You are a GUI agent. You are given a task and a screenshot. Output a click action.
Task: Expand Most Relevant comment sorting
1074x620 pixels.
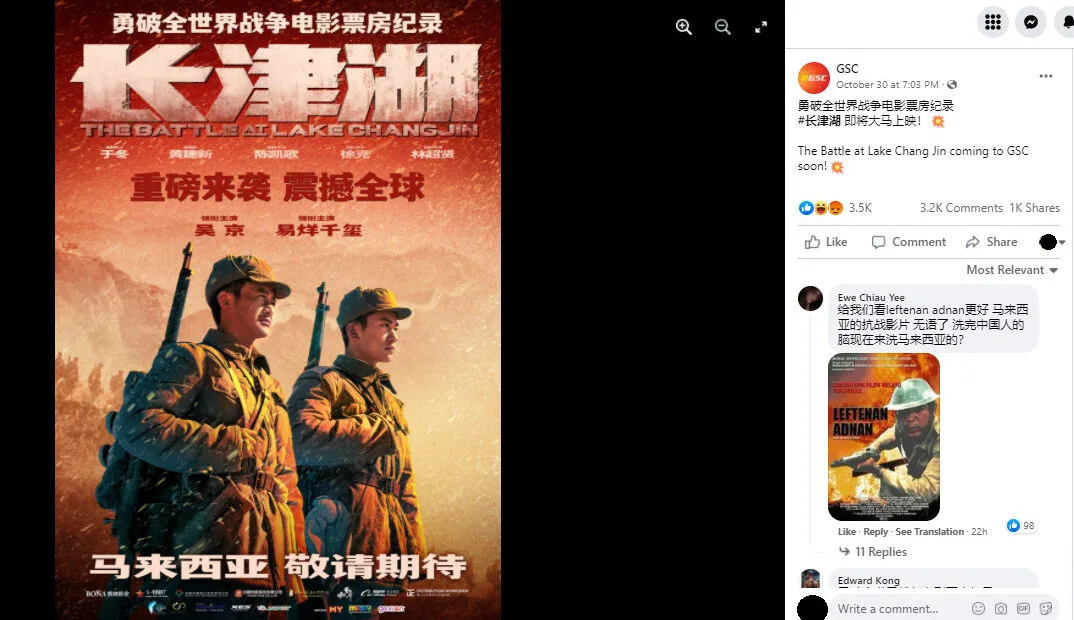(x=1012, y=270)
